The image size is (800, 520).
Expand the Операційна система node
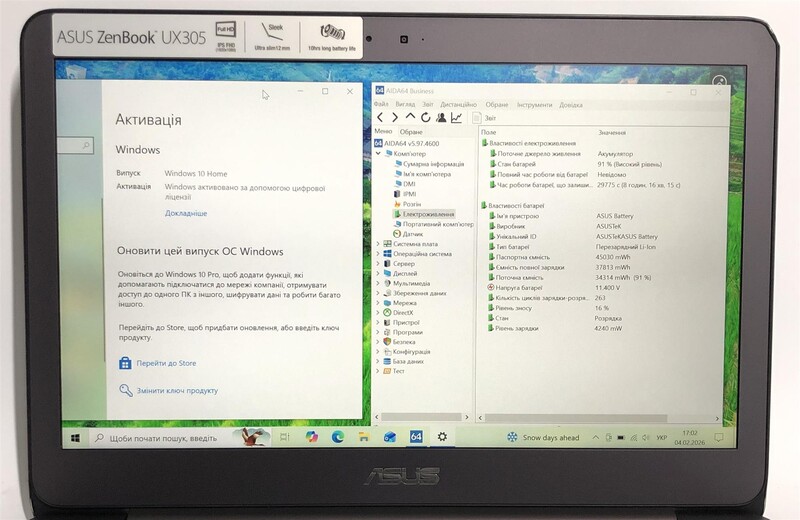pyautogui.click(x=378, y=254)
